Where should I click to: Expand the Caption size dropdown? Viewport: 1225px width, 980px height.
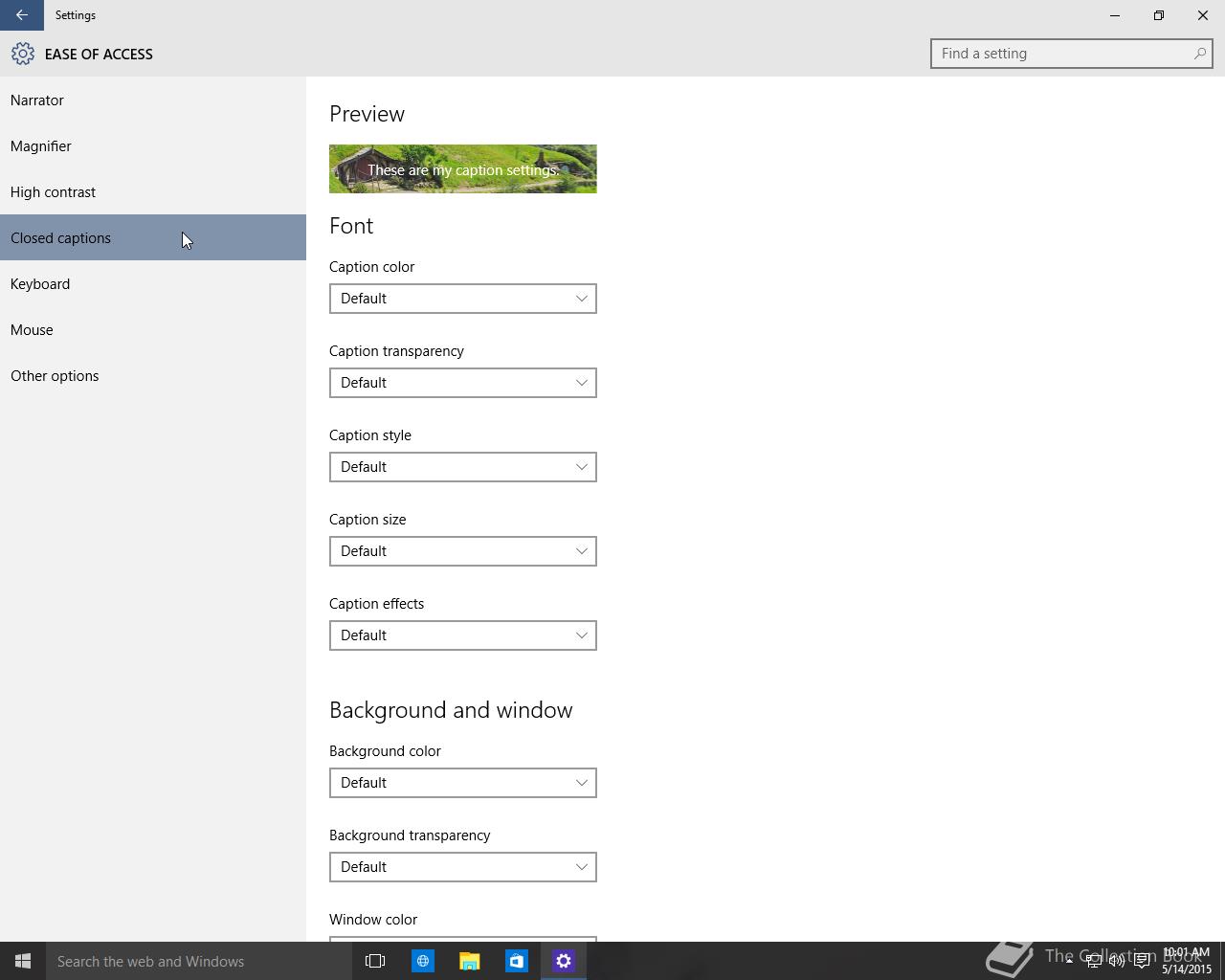463,551
